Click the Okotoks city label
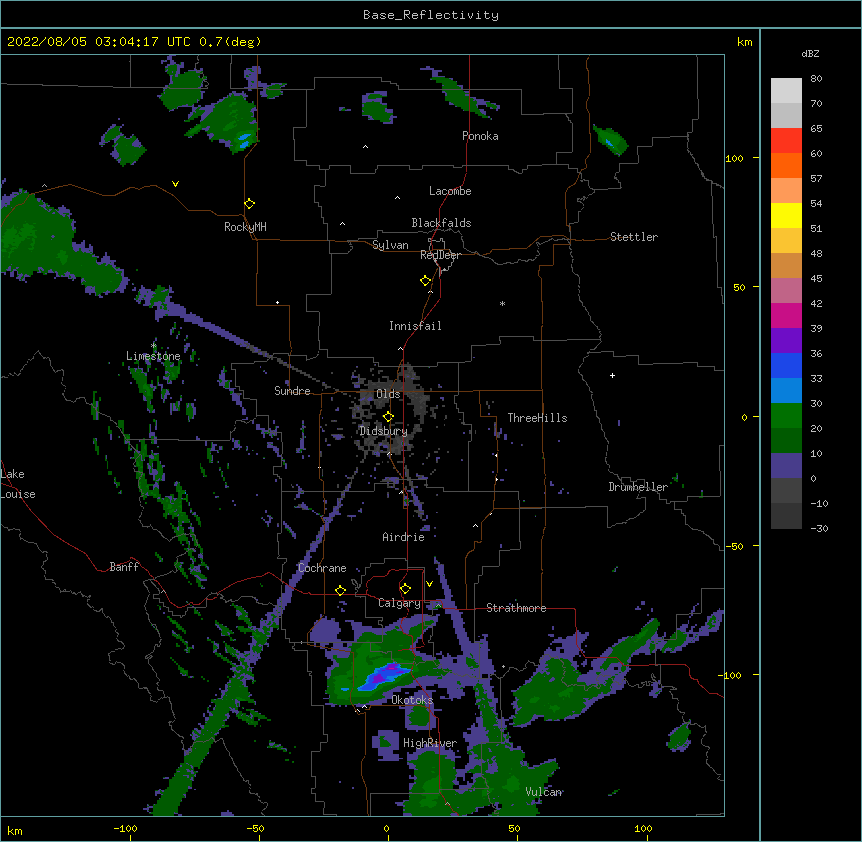The height and width of the screenshot is (842, 862). pos(412,700)
